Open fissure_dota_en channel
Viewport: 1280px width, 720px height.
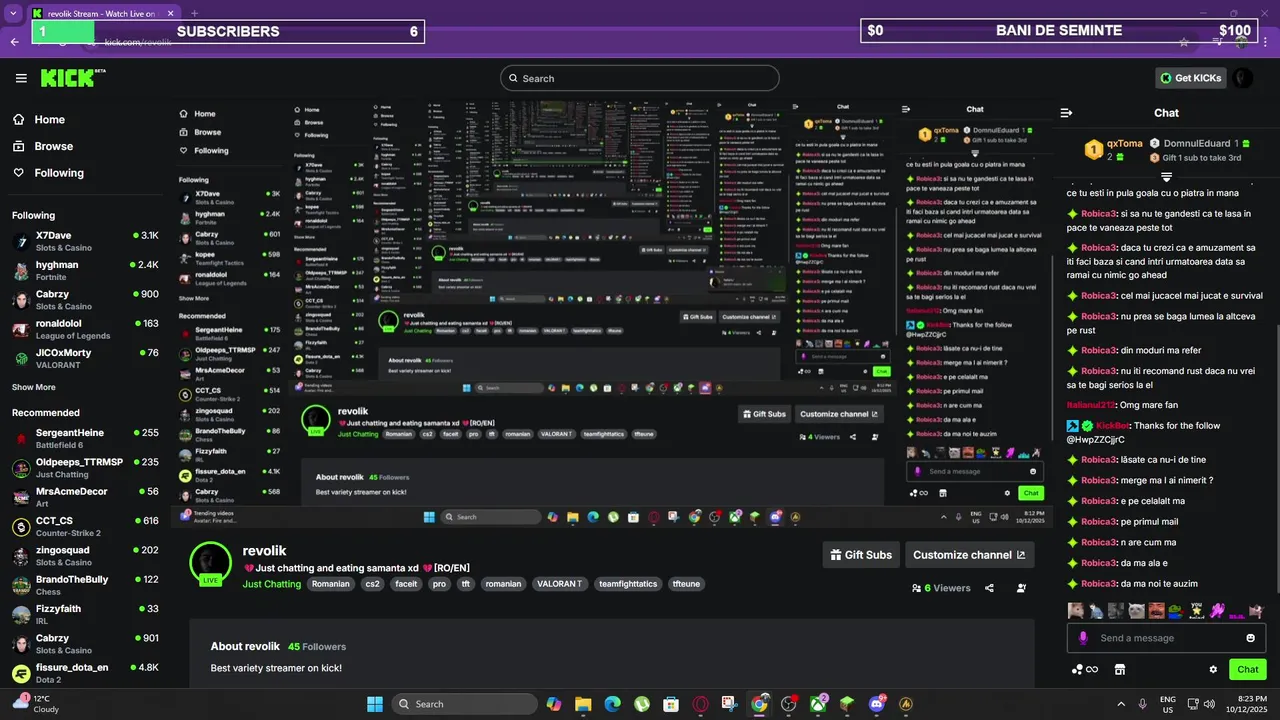85,673
